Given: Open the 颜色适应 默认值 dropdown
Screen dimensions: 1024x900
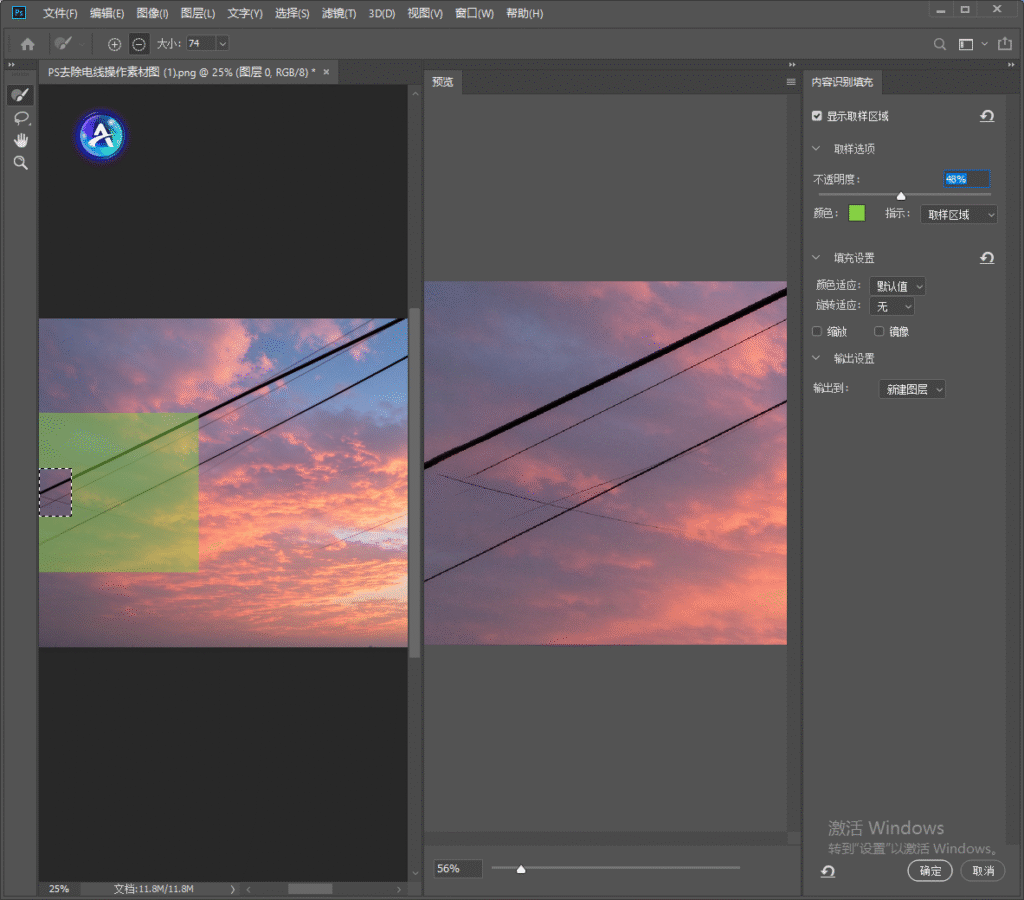Looking at the screenshot, I should coord(897,286).
